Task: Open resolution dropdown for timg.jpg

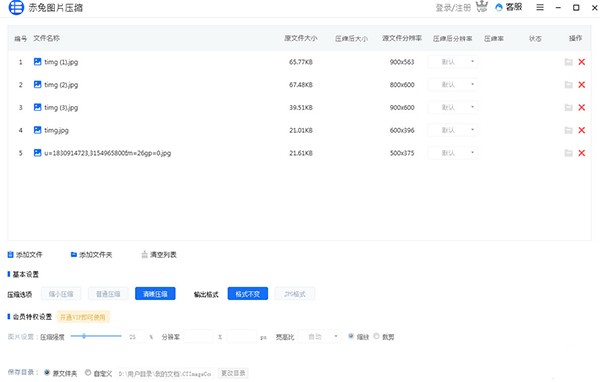Action: click(x=452, y=130)
